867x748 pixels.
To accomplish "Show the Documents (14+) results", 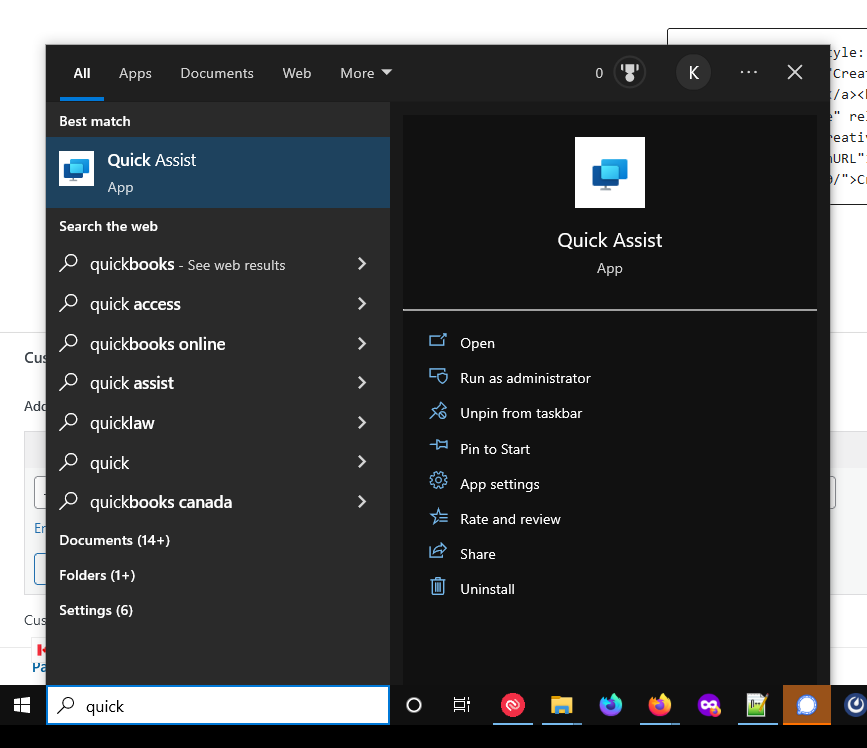I will [114, 540].
